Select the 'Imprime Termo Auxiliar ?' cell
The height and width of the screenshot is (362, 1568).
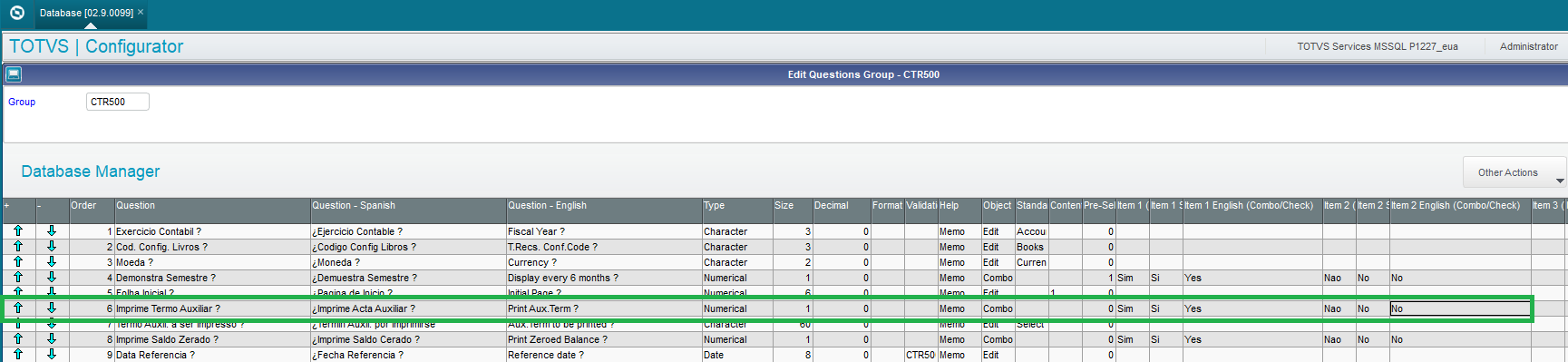pos(212,308)
